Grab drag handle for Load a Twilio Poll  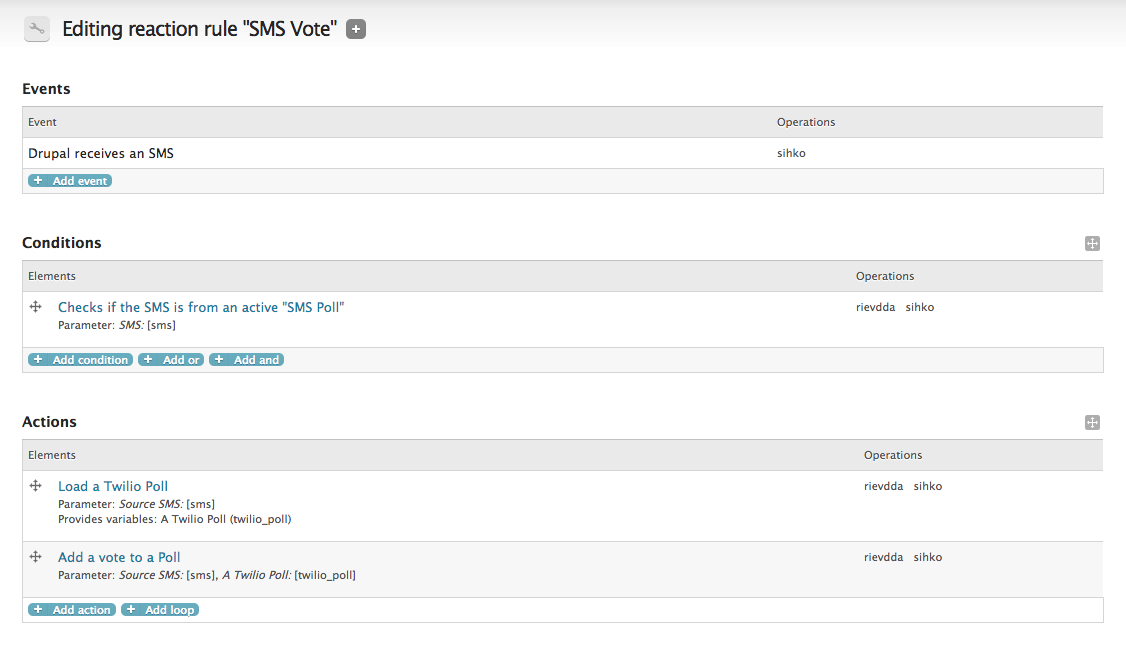point(36,486)
